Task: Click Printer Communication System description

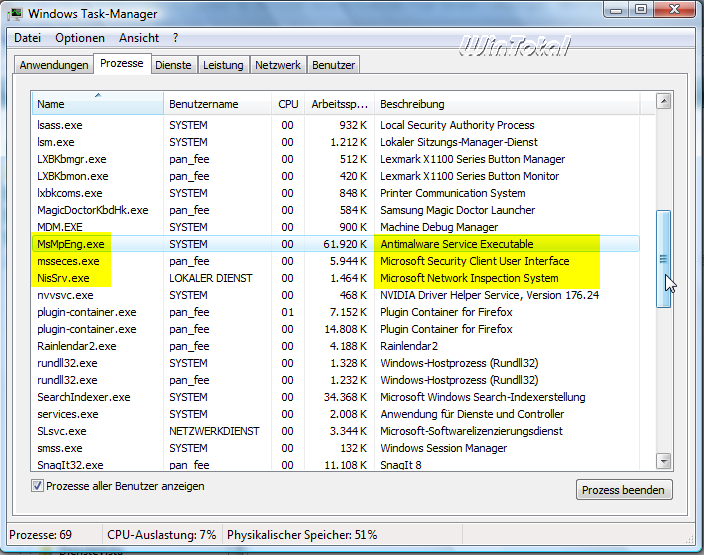Action: pyautogui.click(x=453, y=194)
